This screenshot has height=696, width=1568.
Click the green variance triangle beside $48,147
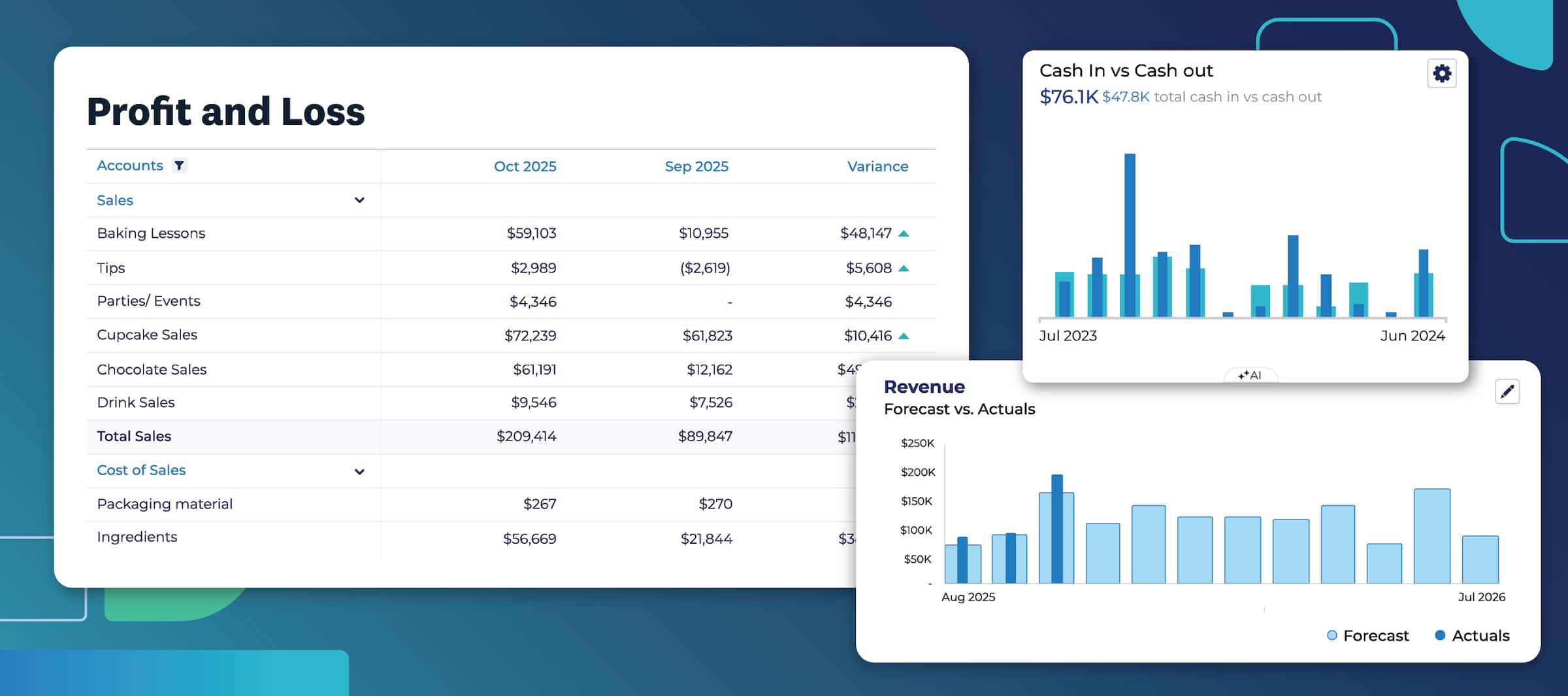pyautogui.click(x=904, y=233)
